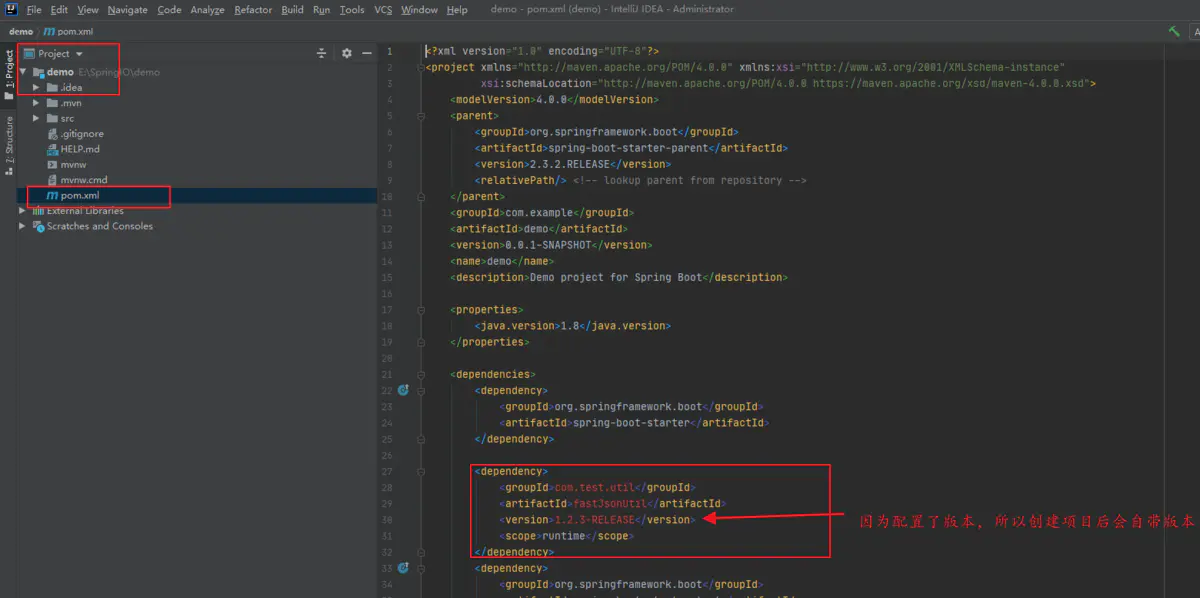Image resolution: width=1200 pixels, height=598 pixels.
Task: Click the src folder icon
Action: pyautogui.click(x=52, y=118)
